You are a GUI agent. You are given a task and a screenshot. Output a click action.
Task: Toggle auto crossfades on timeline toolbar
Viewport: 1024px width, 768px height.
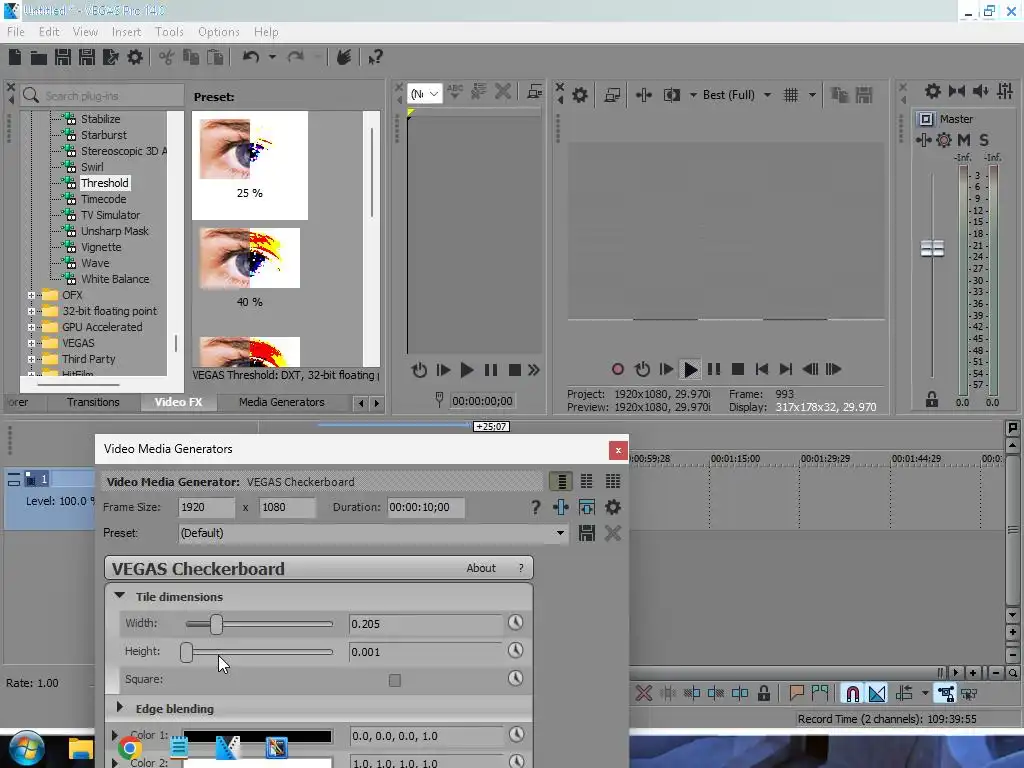point(877,694)
